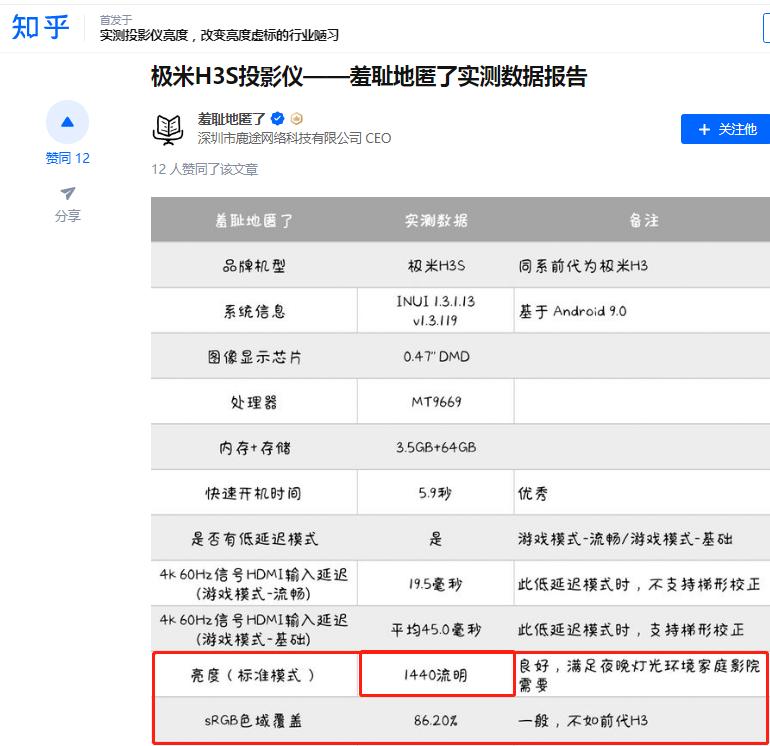
Task: Click the value MT9669
Action: pyautogui.click(x=436, y=402)
